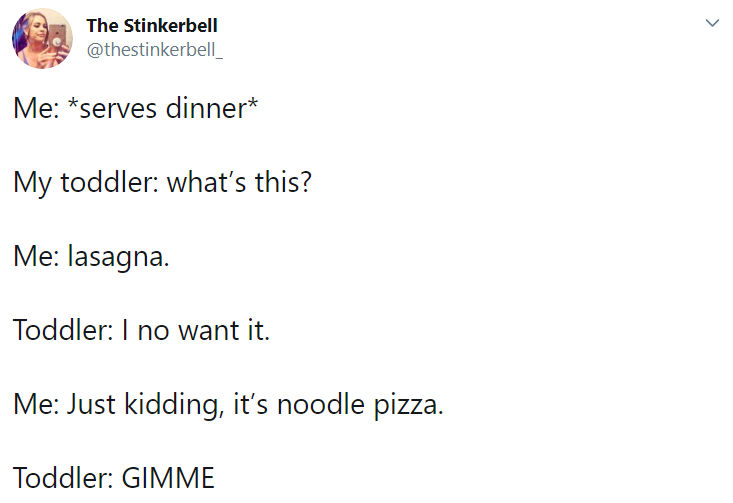Select the line "Me: *serves dinner*"

(136, 108)
